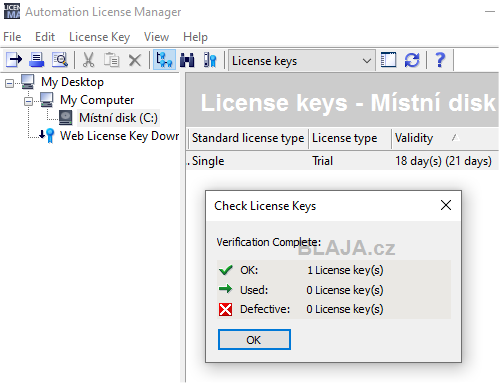This screenshot has height=383, width=499.
Task: Select the Single license row cell
Action: point(208,161)
